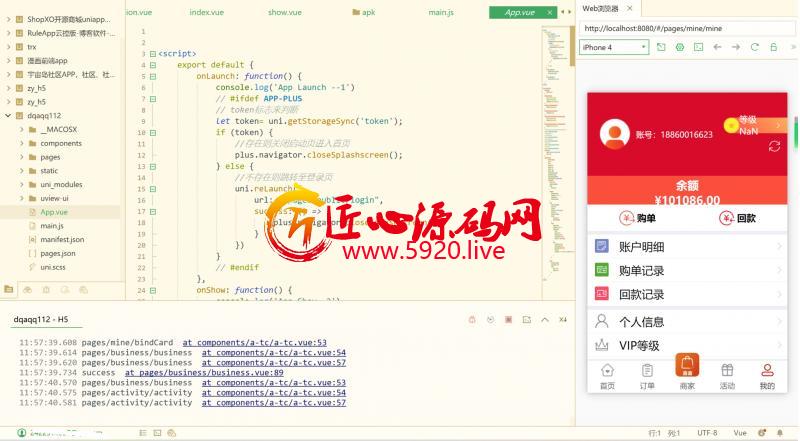Open VIP等级 in the preview list
Screen dimensions: 800x441
687,346
